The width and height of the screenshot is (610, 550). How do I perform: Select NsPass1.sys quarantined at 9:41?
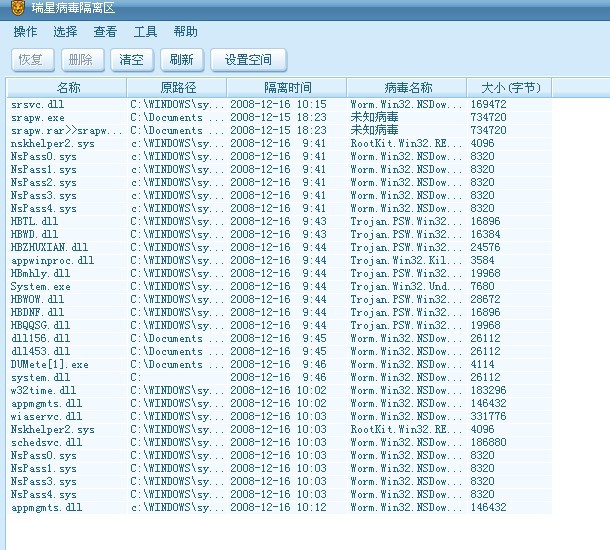click(279, 169)
